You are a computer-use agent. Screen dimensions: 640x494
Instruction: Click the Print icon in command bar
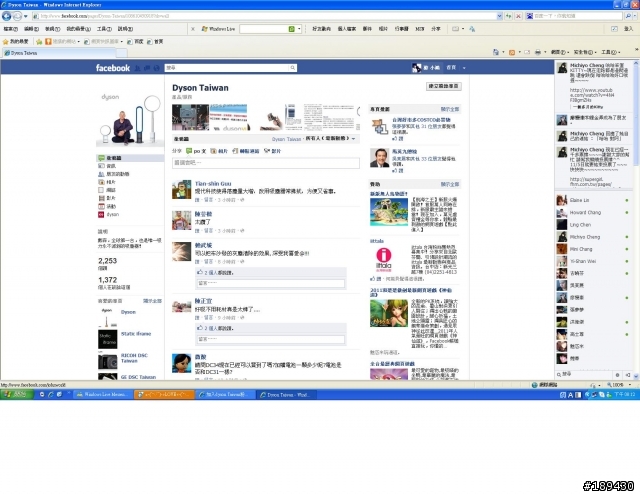[x=538, y=52]
